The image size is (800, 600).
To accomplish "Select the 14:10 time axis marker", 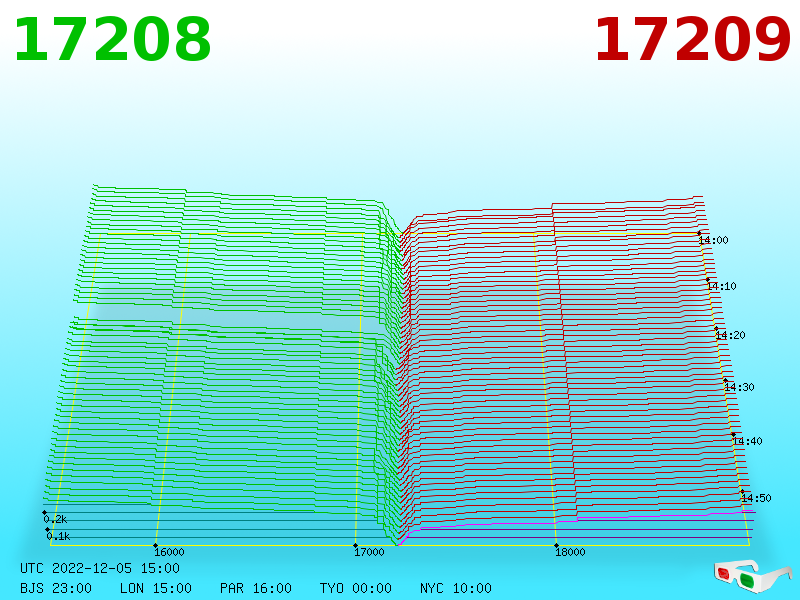I will (721, 286).
